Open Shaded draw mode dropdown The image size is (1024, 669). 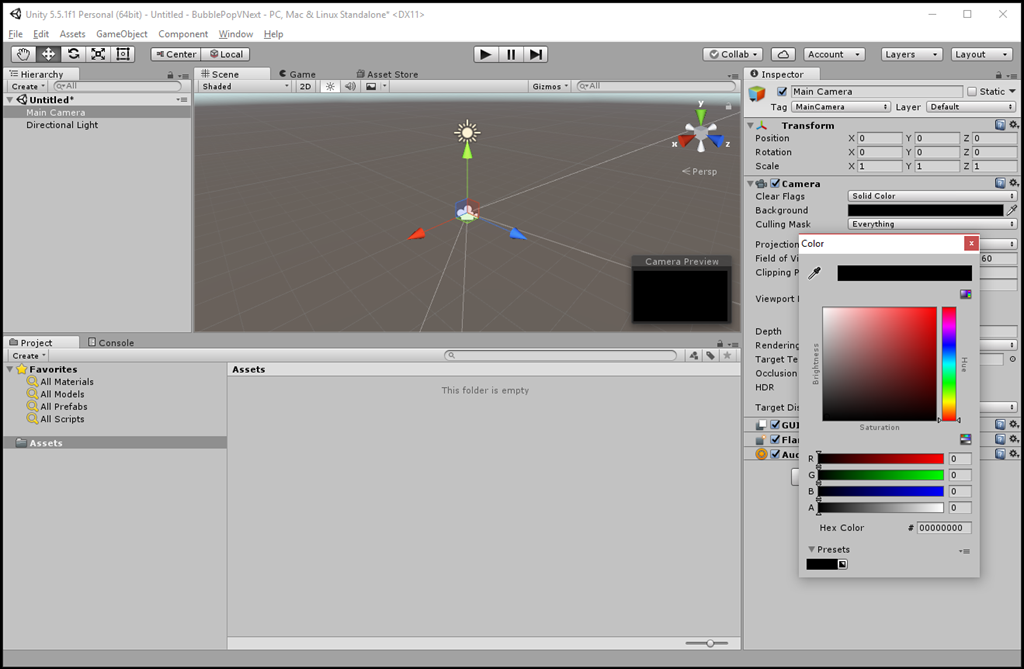245,86
